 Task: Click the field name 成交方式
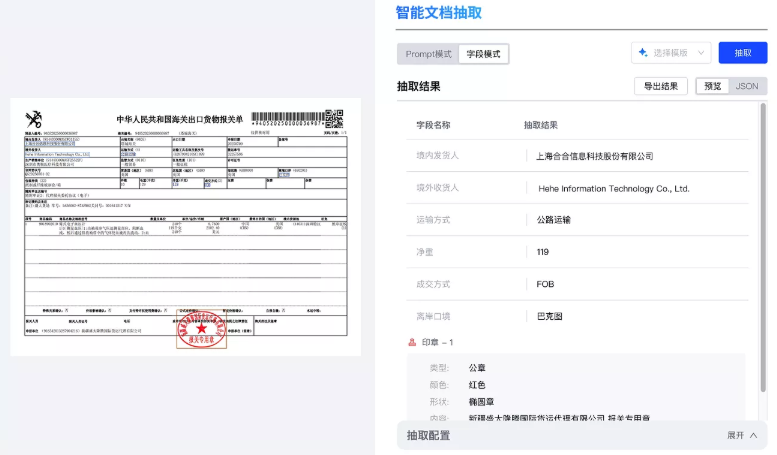(433, 284)
